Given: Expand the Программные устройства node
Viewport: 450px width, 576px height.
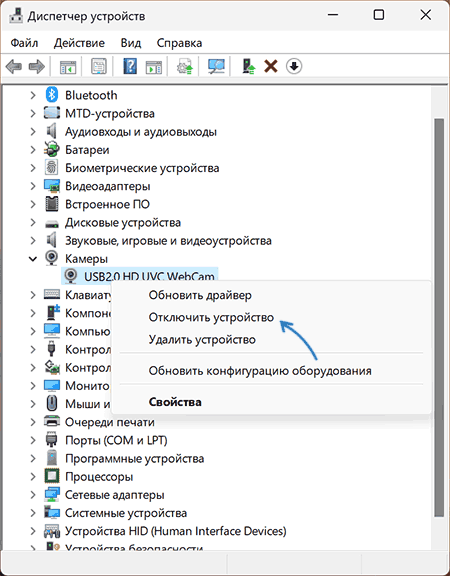Looking at the screenshot, I should [33, 458].
